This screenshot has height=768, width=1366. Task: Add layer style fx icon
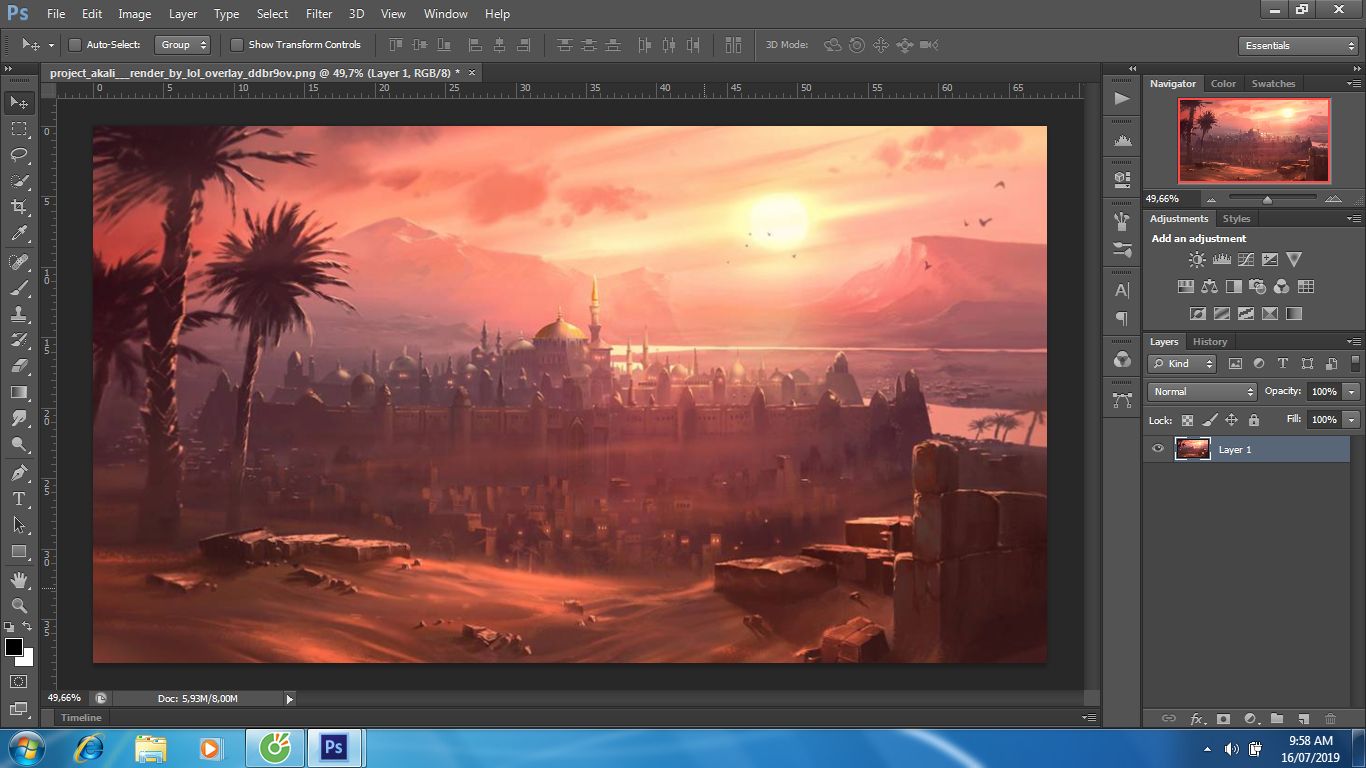click(x=1197, y=718)
